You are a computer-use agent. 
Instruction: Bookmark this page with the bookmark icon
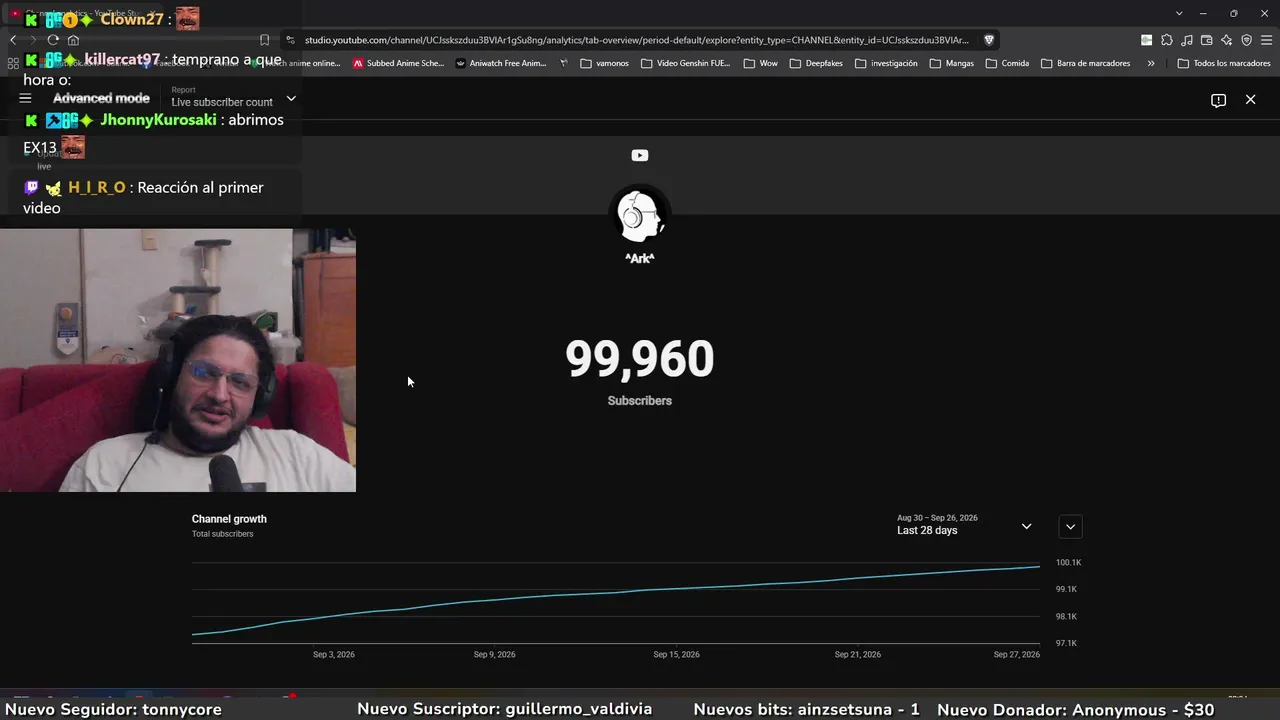coord(264,40)
